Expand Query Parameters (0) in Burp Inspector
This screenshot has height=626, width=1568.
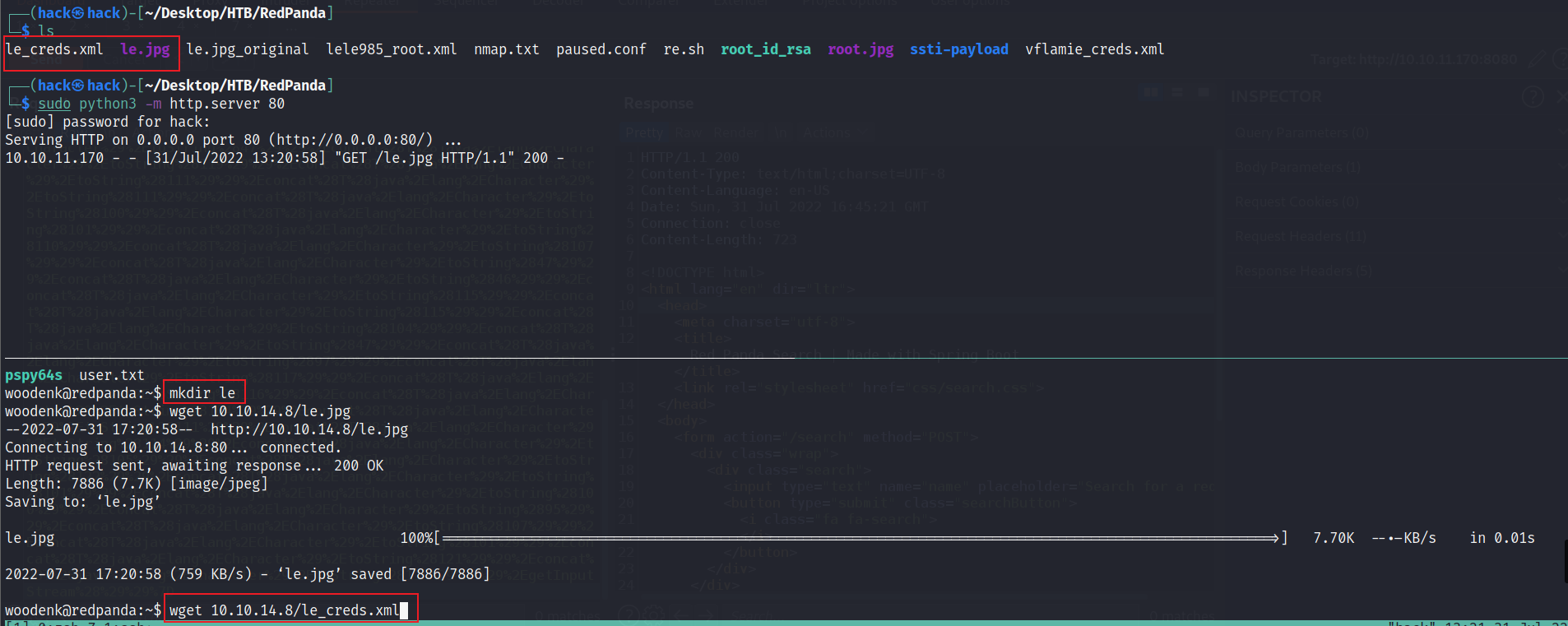(1301, 132)
